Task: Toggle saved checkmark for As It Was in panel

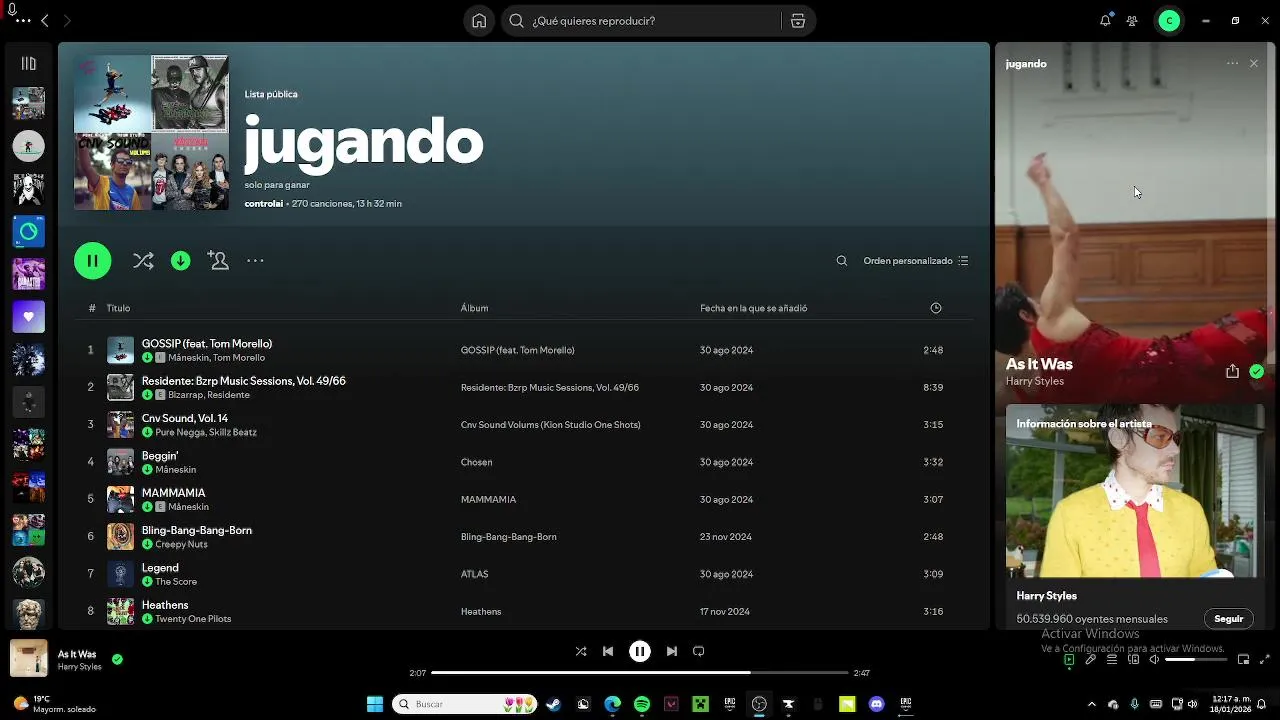Action: pos(1257,371)
